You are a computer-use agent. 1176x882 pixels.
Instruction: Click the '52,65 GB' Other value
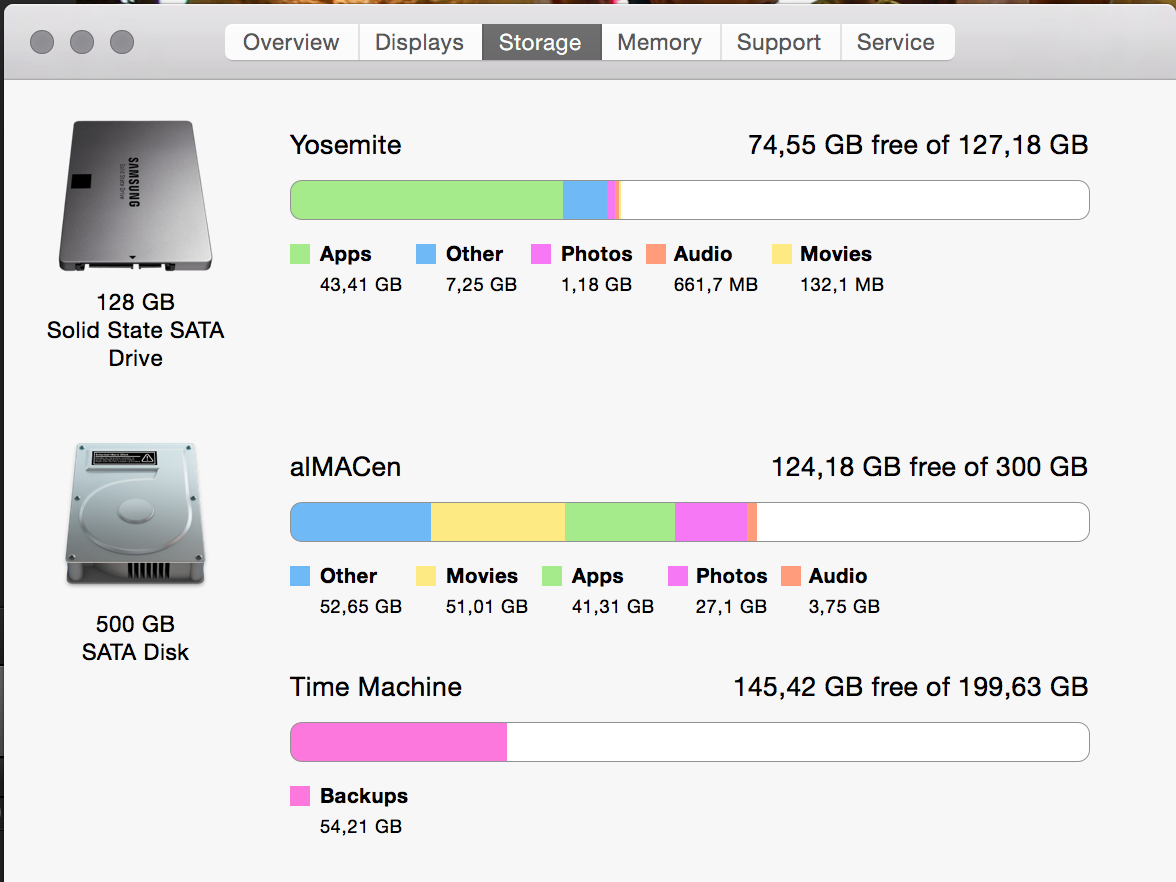click(361, 607)
